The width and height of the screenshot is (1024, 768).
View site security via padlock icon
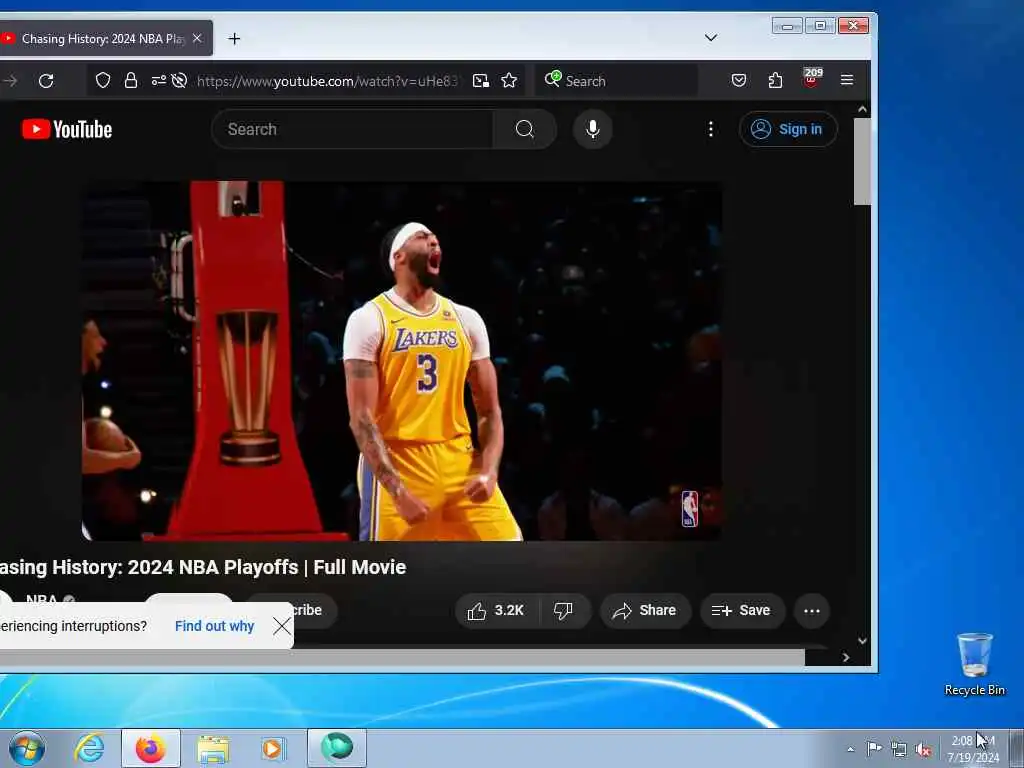tap(131, 80)
